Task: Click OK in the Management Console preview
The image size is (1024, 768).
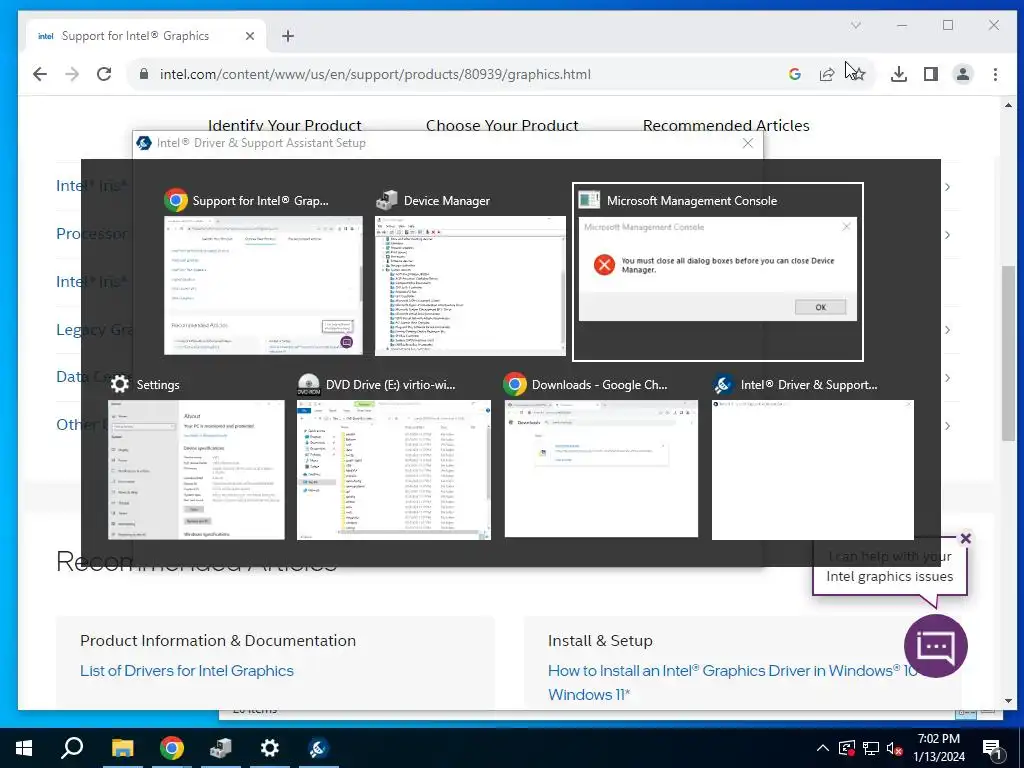Action: [820, 307]
